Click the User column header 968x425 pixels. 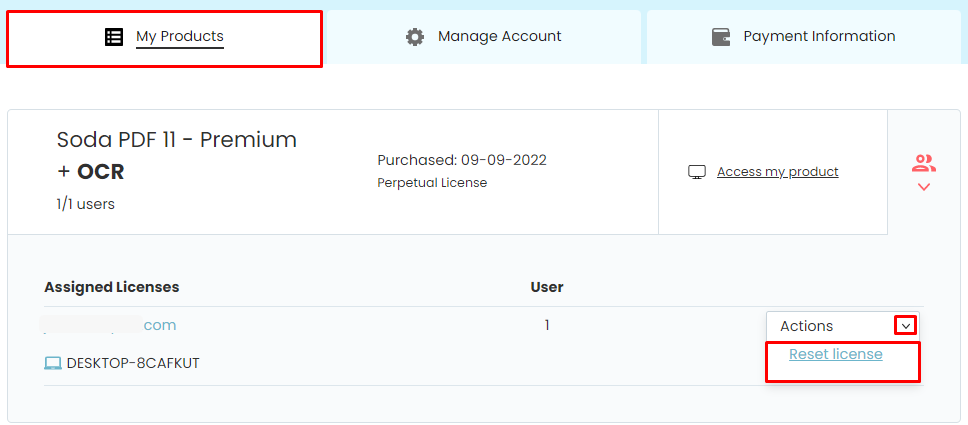pyautogui.click(x=547, y=287)
